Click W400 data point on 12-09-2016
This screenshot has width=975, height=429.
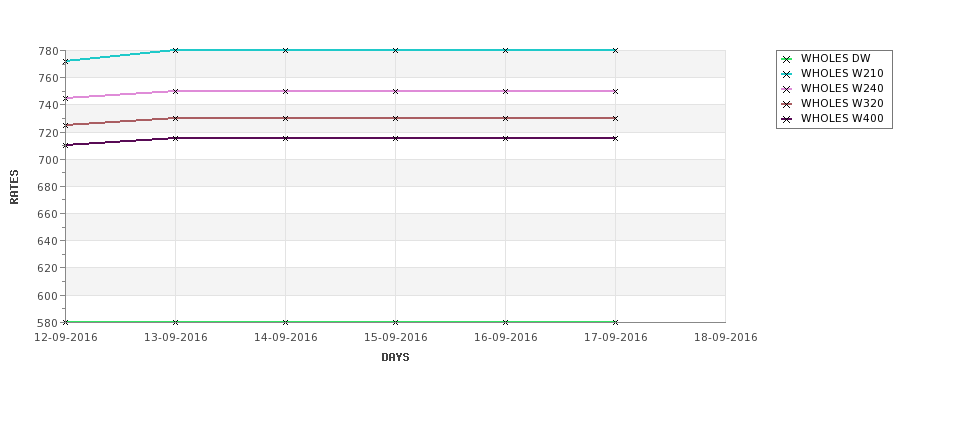point(65,145)
